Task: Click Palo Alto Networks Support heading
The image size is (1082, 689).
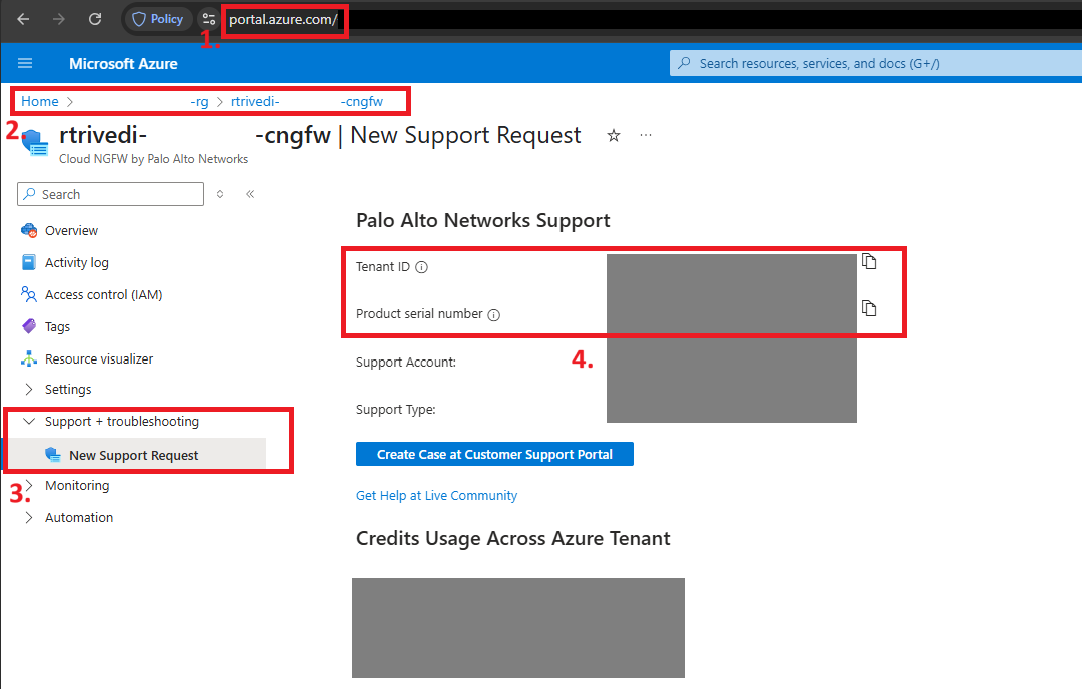Action: (x=483, y=220)
